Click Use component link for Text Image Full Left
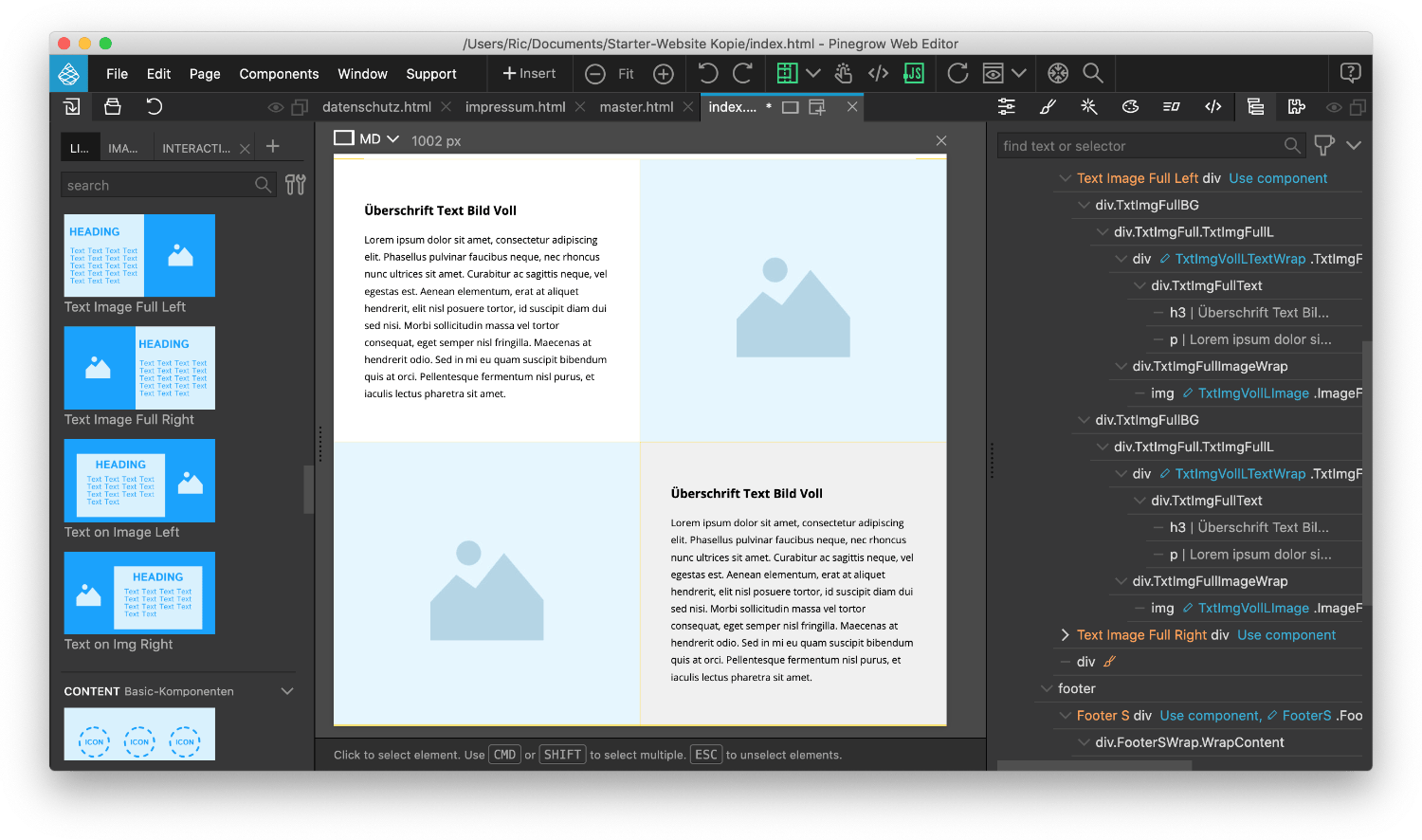 point(1278,178)
